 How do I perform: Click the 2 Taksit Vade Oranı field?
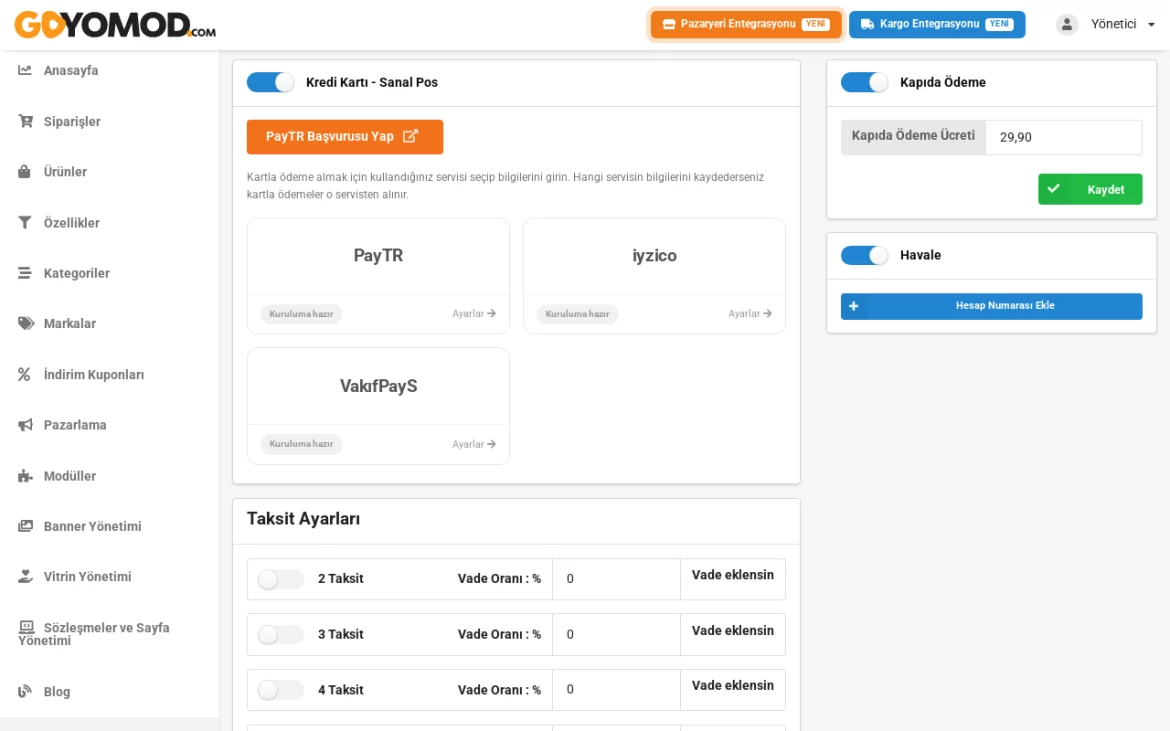tap(616, 579)
